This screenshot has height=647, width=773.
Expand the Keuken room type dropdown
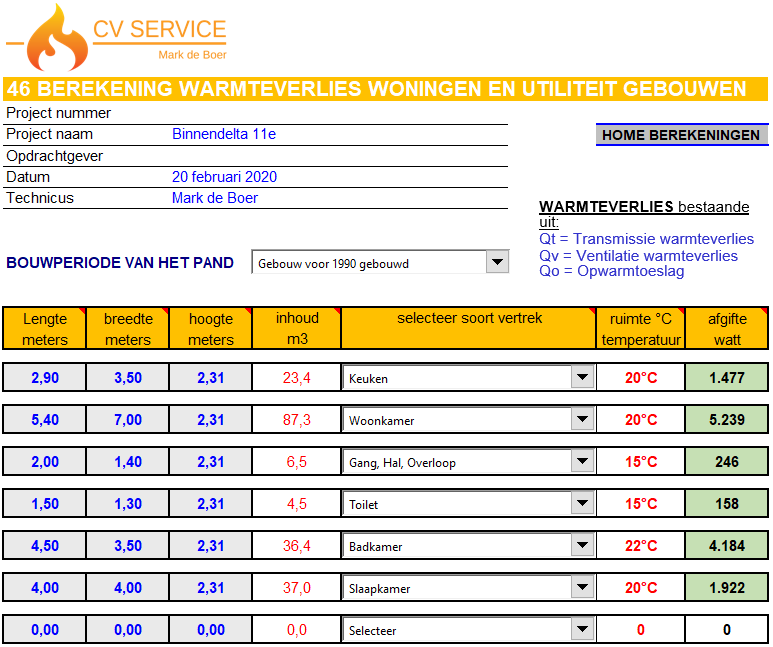[x=582, y=377]
